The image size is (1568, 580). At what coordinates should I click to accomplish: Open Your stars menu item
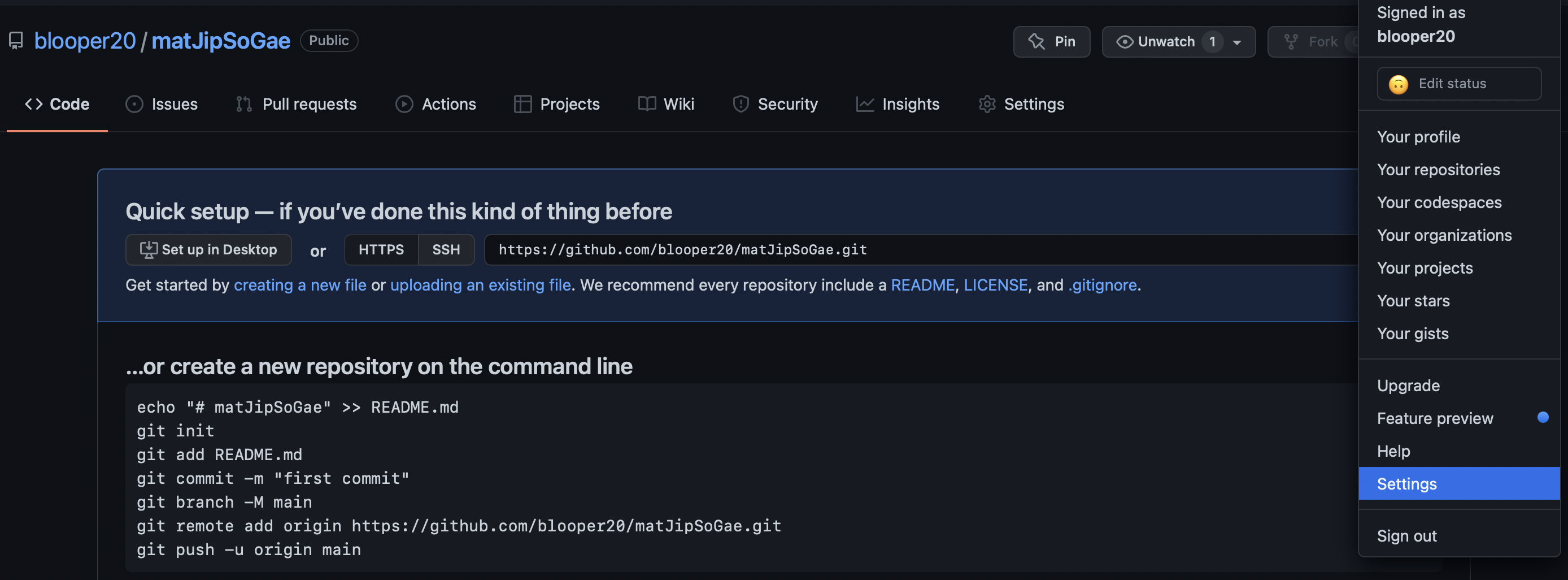coord(1459,301)
